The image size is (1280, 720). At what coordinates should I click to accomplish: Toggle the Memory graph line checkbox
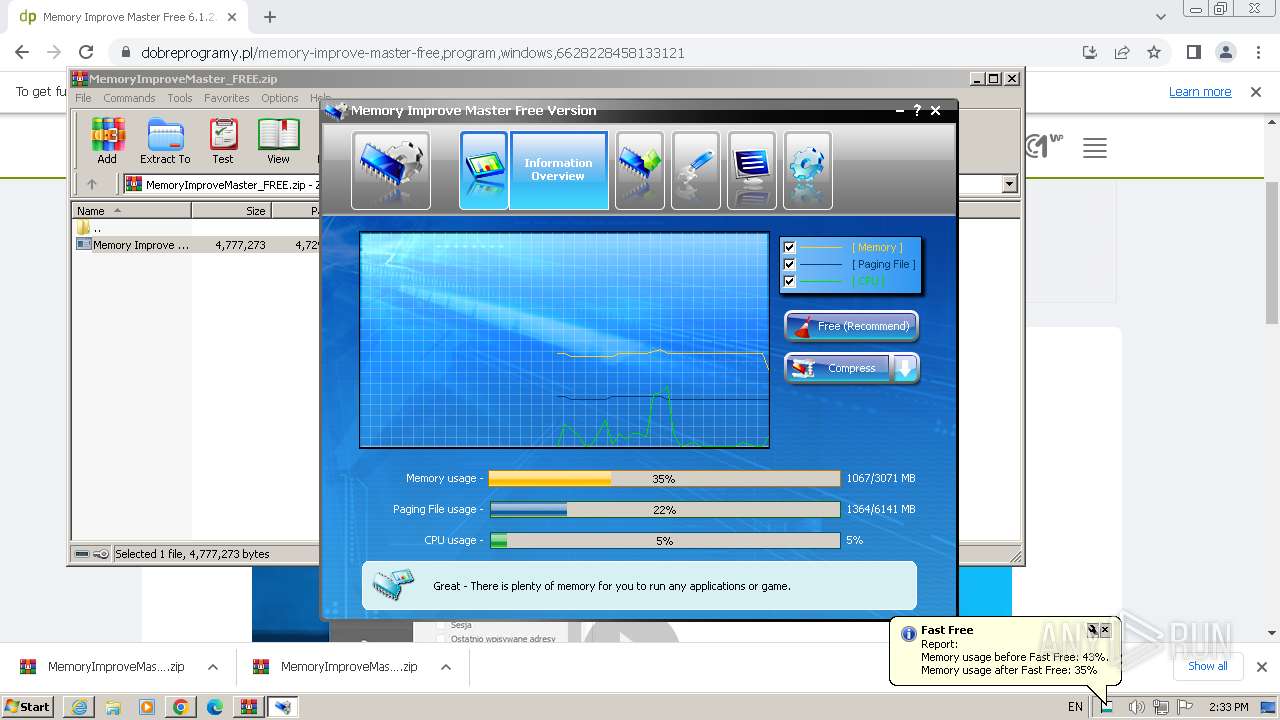click(789, 247)
